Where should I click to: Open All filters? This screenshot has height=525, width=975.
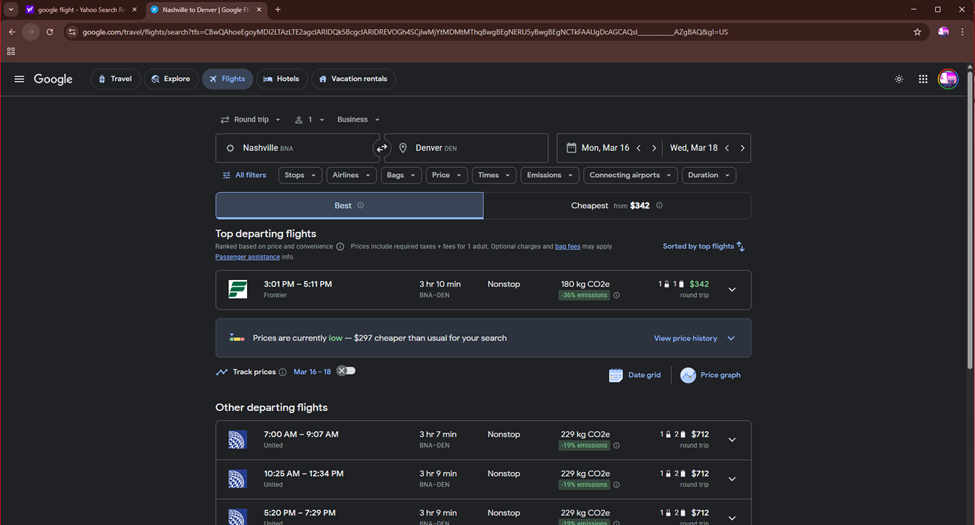point(244,175)
